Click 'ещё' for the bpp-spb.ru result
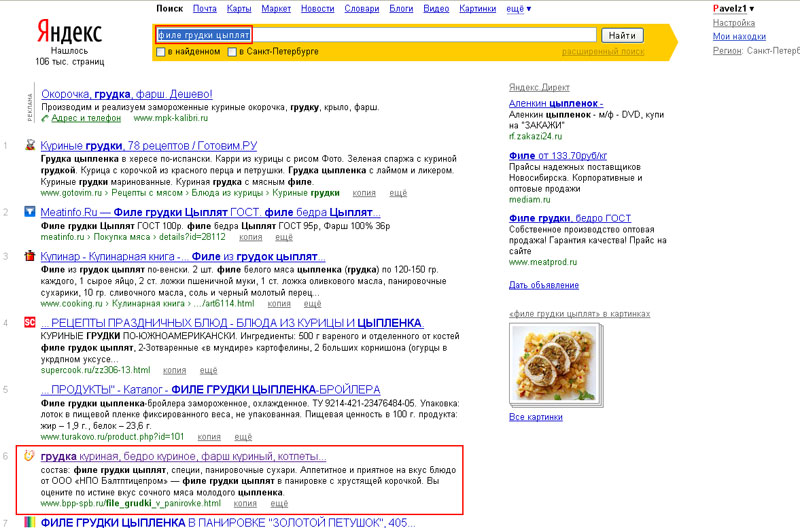 pos(279,504)
